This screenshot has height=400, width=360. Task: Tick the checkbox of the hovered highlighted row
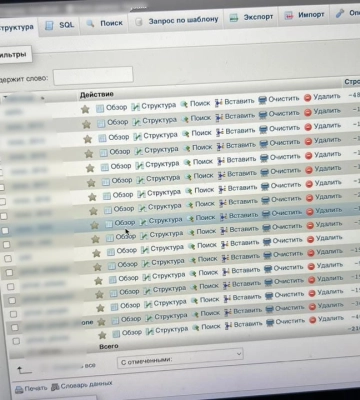click(5, 230)
